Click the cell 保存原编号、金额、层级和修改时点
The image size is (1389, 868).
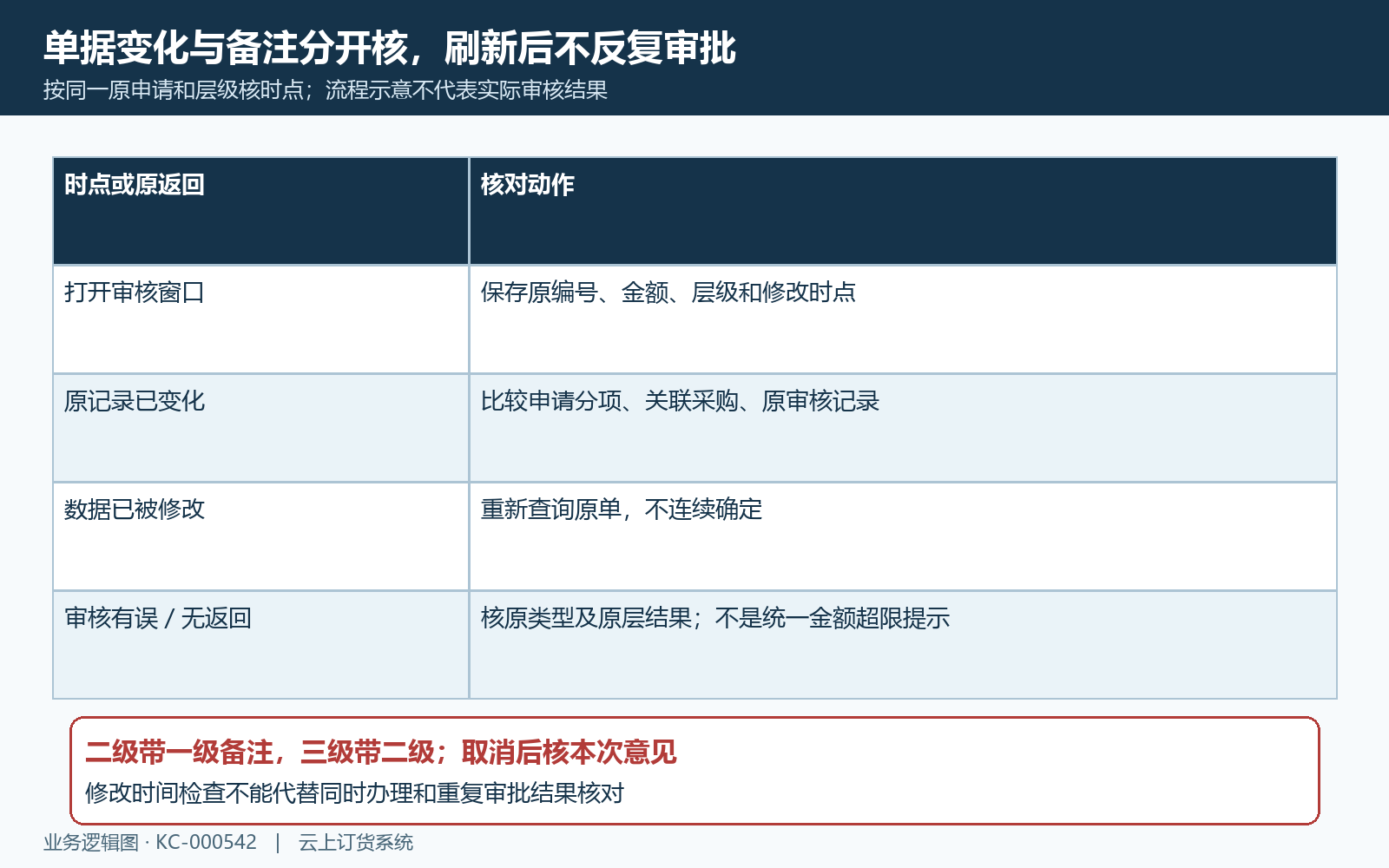coord(903,319)
